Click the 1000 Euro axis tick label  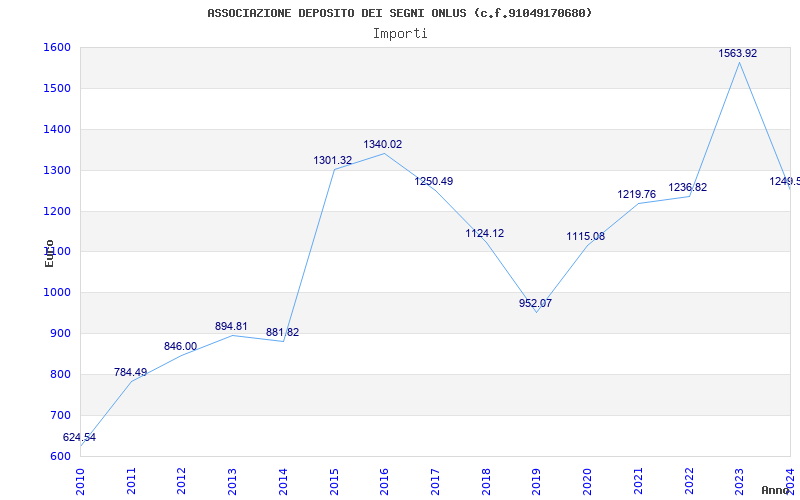(x=57, y=293)
